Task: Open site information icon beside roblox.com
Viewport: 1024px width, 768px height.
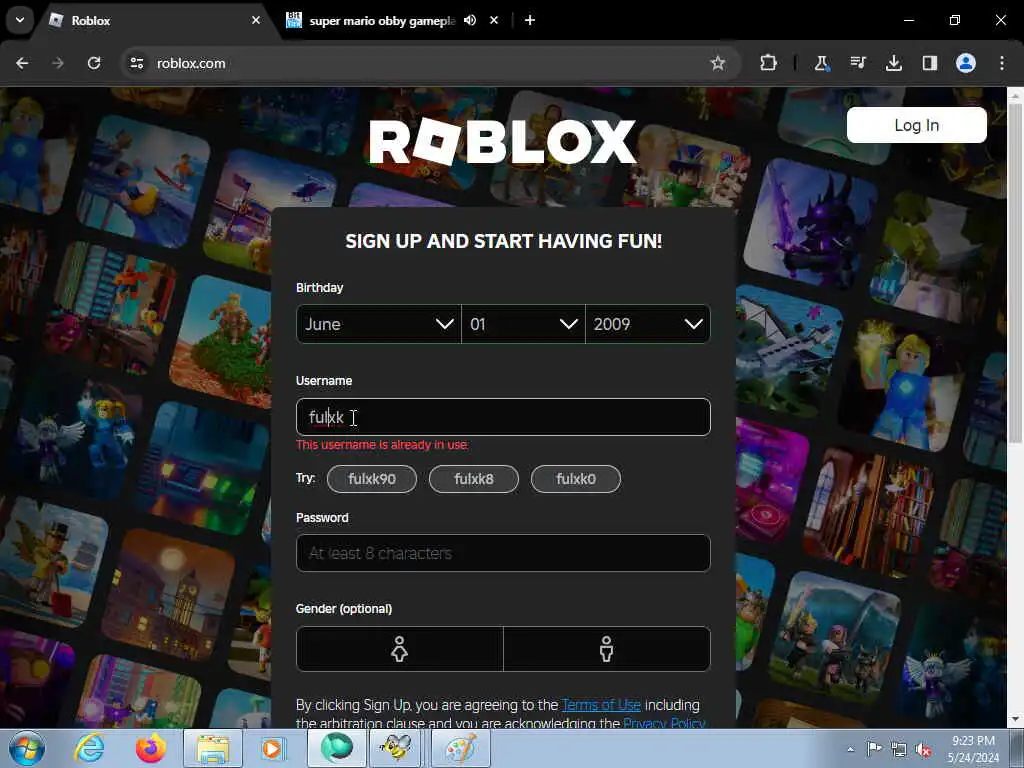Action: [x=137, y=63]
